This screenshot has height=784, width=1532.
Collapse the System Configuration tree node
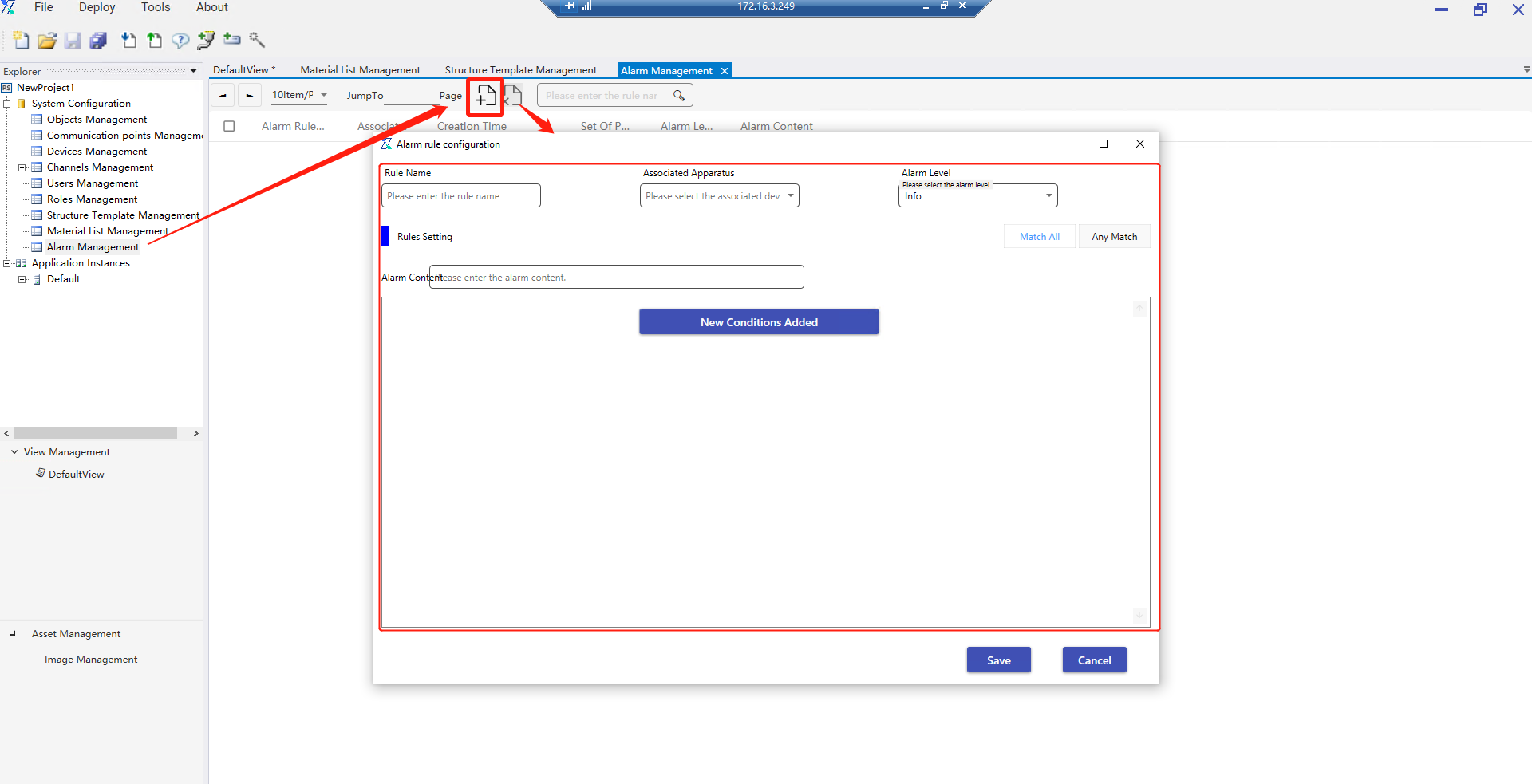pyautogui.click(x=7, y=104)
